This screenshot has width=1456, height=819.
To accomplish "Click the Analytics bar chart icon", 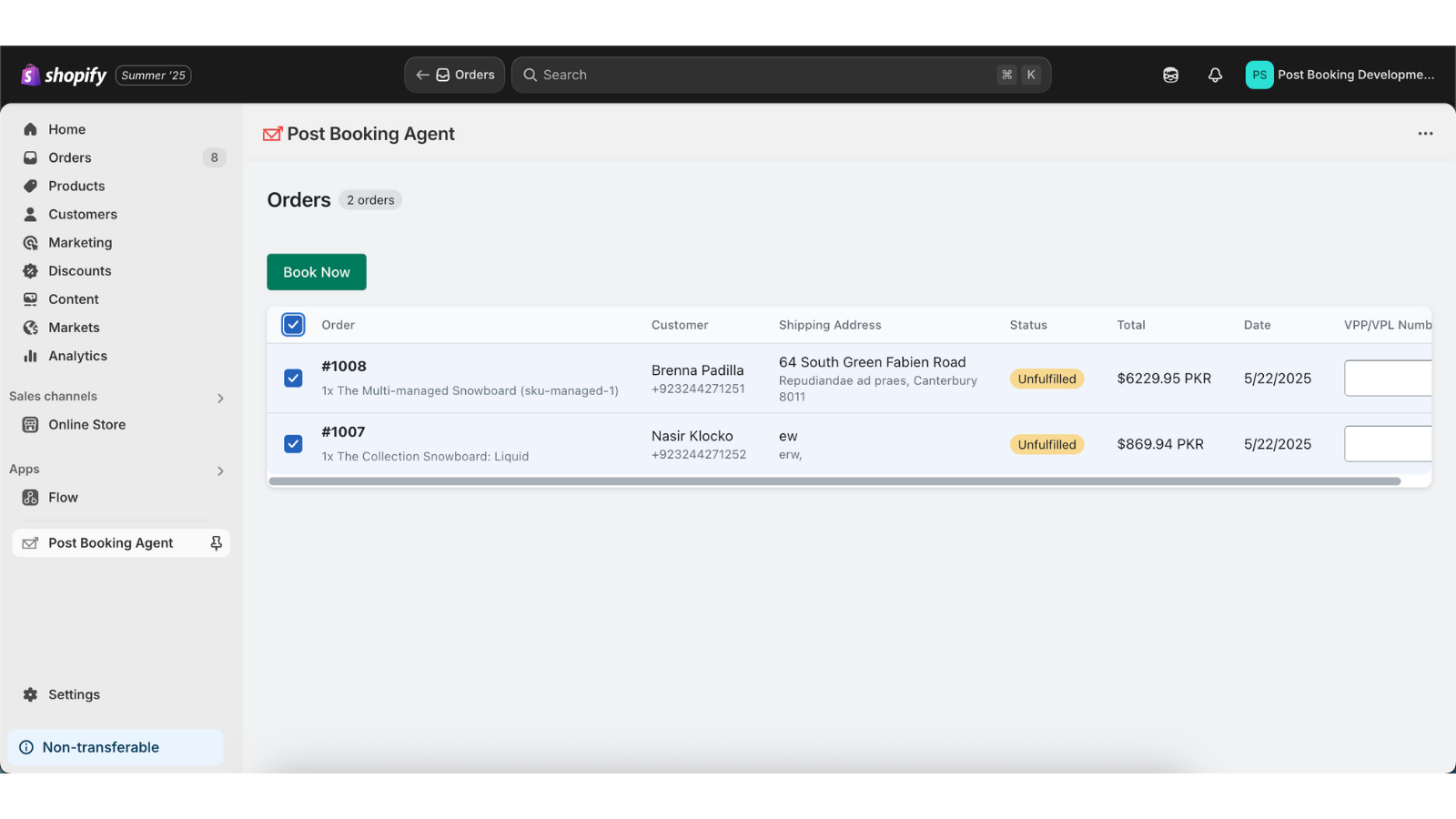I will 30,356.
